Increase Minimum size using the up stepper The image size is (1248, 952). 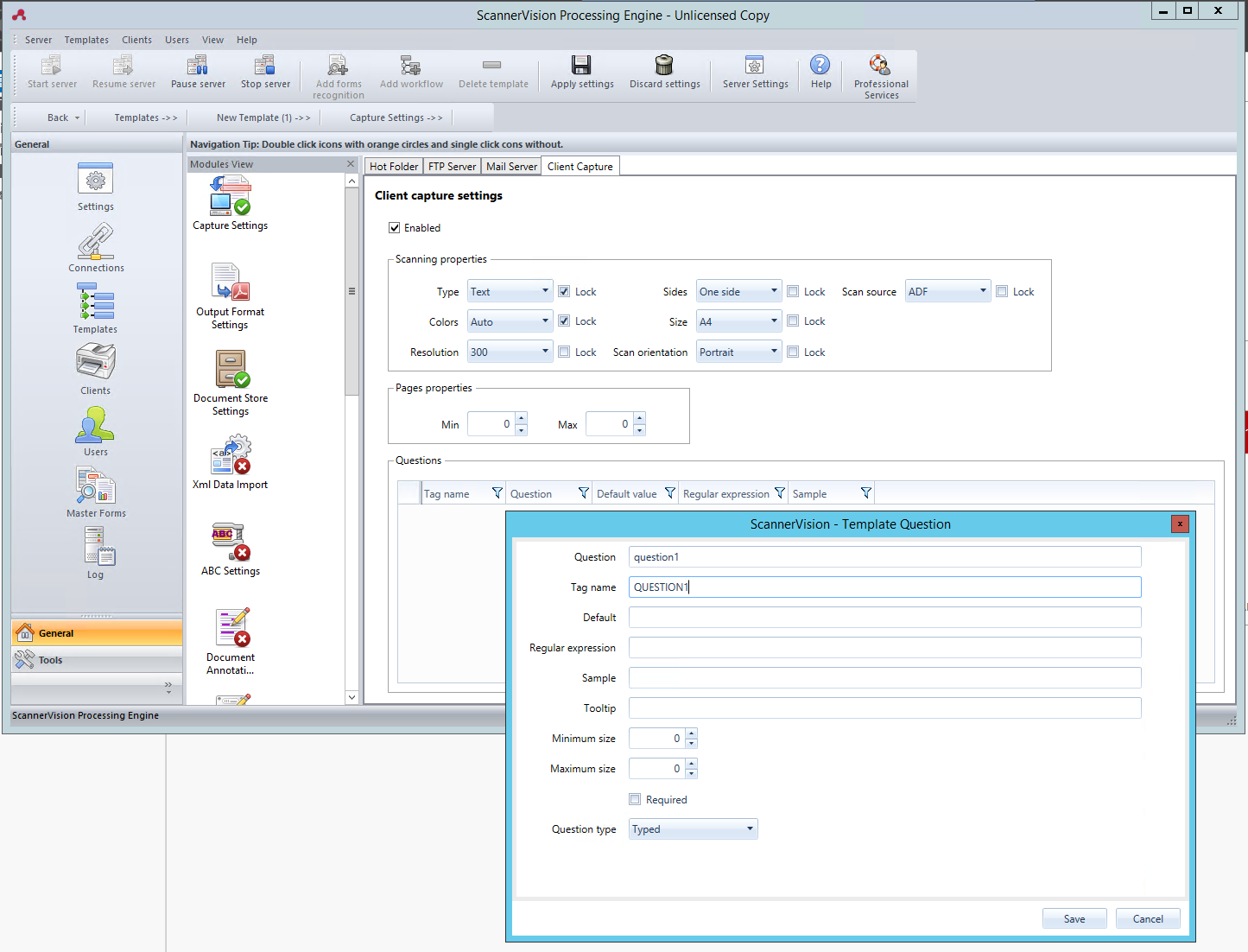click(691, 733)
